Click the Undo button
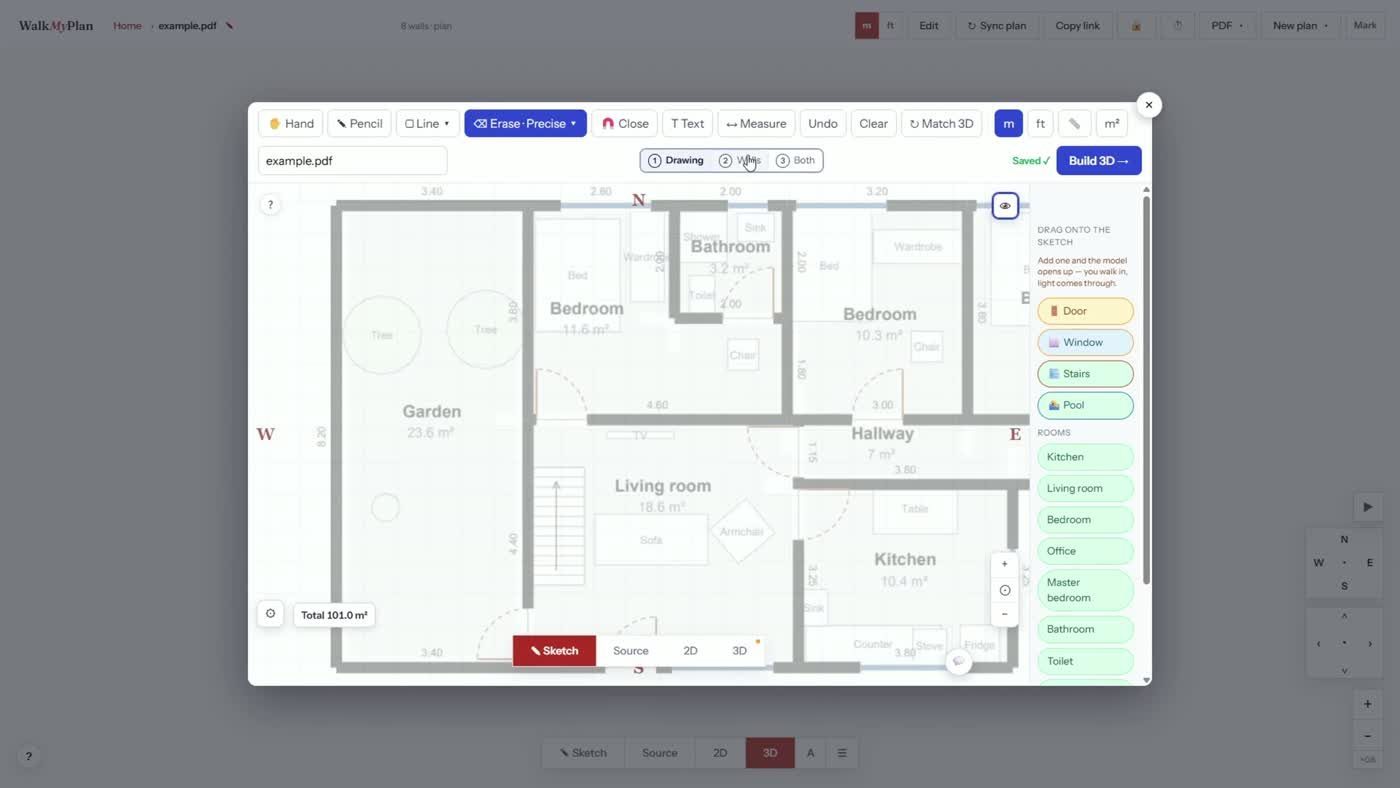This screenshot has height=788, width=1400. (822, 123)
